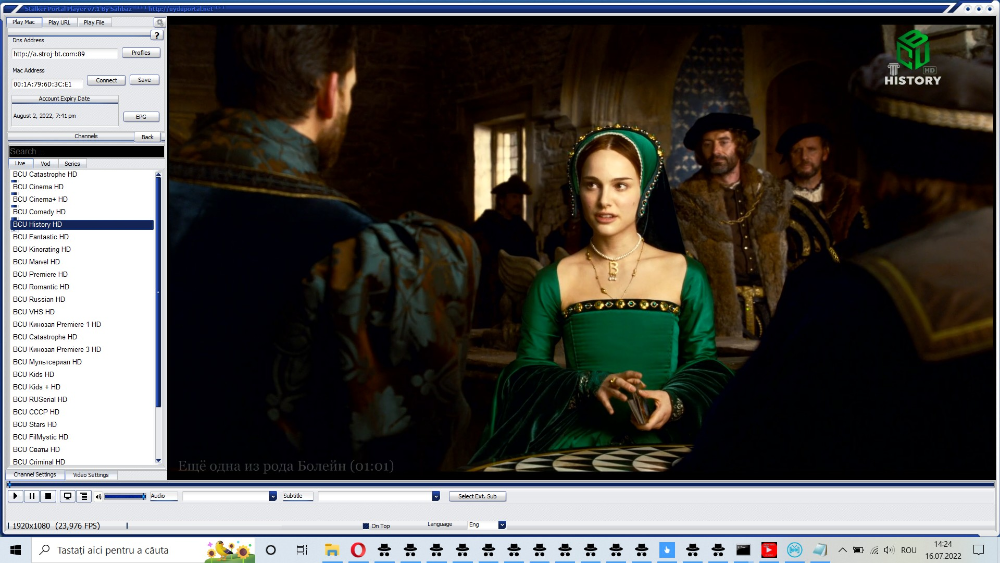Open the Channel Settings tab

[35, 475]
